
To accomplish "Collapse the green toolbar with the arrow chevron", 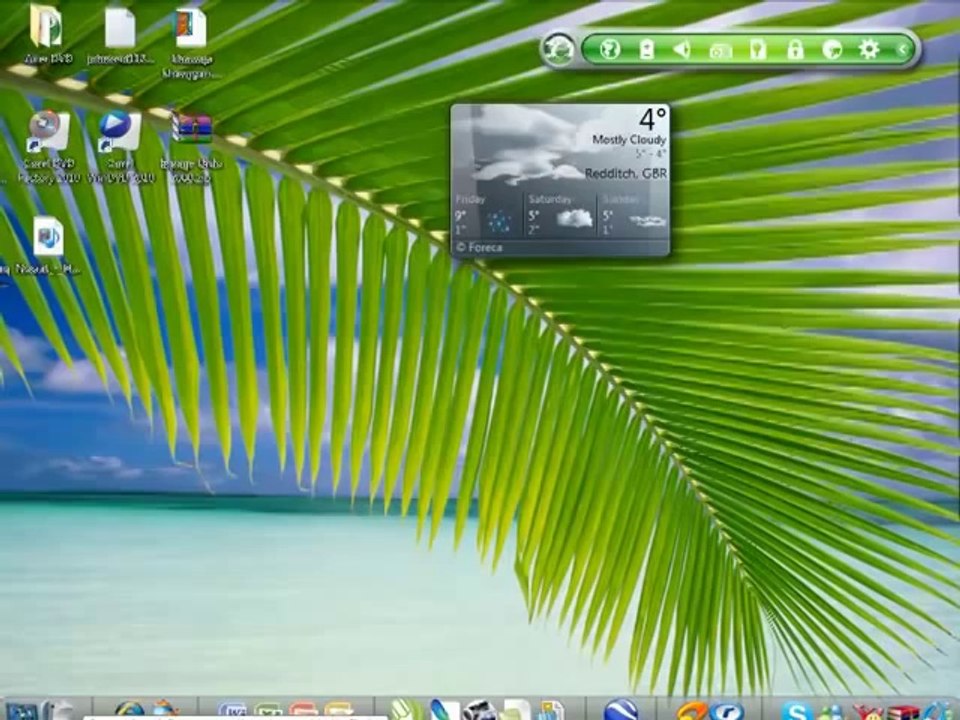I will tap(902, 49).
